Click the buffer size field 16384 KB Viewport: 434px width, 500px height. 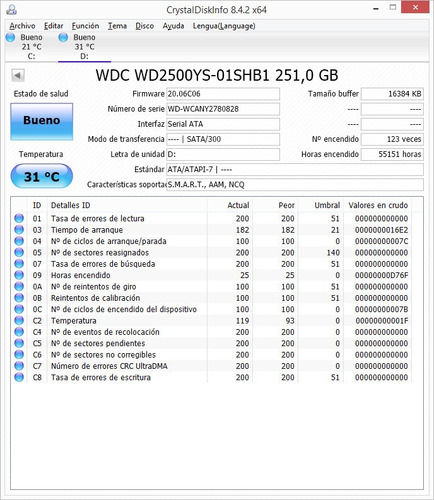coord(392,94)
